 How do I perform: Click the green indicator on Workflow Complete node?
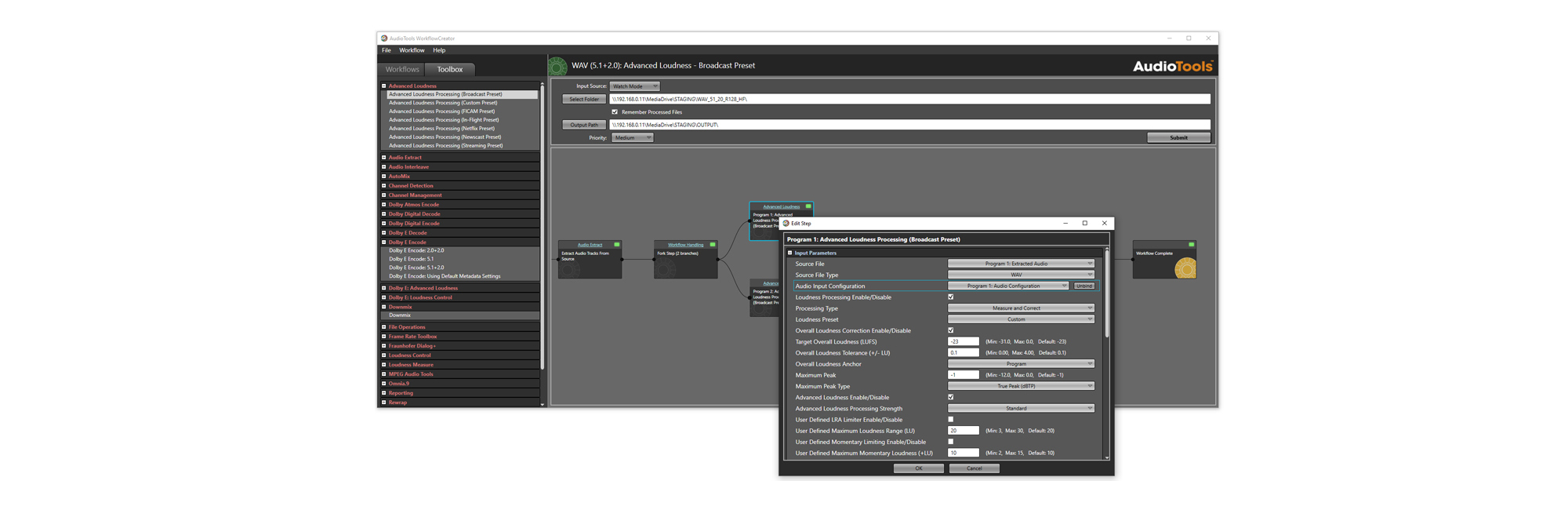tap(1192, 245)
